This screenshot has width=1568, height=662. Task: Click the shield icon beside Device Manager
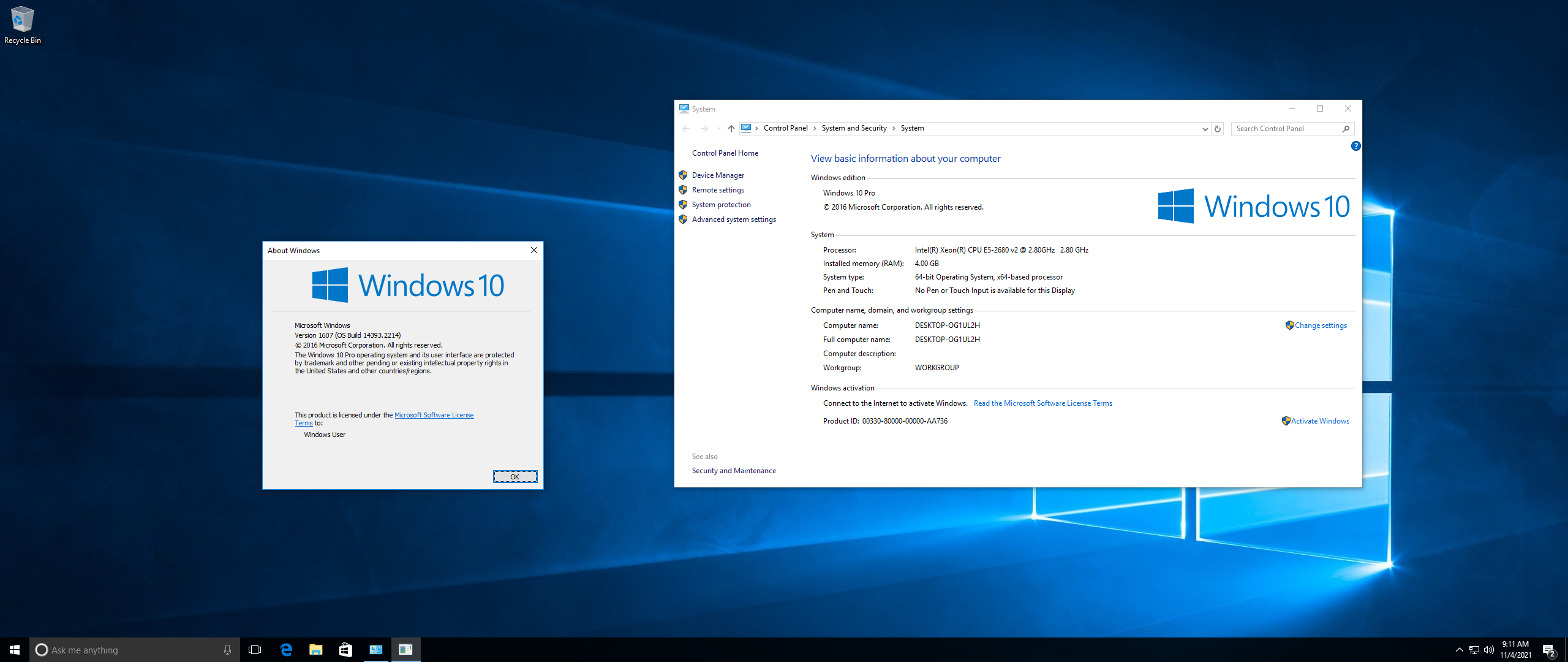tap(683, 175)
